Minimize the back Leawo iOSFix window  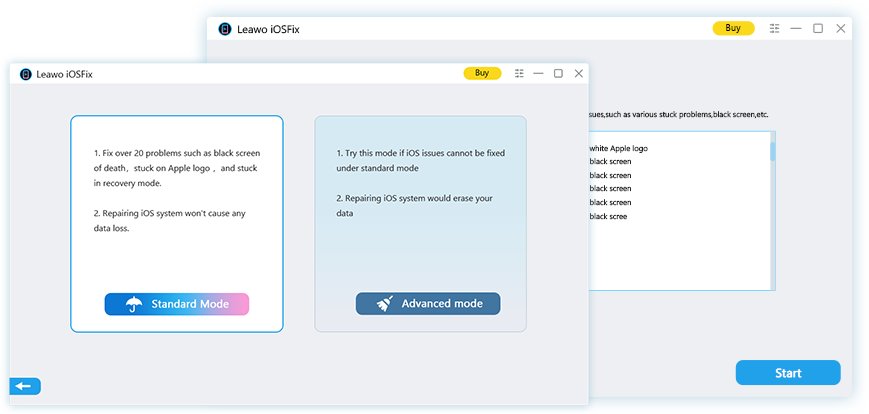click(796, 29)
